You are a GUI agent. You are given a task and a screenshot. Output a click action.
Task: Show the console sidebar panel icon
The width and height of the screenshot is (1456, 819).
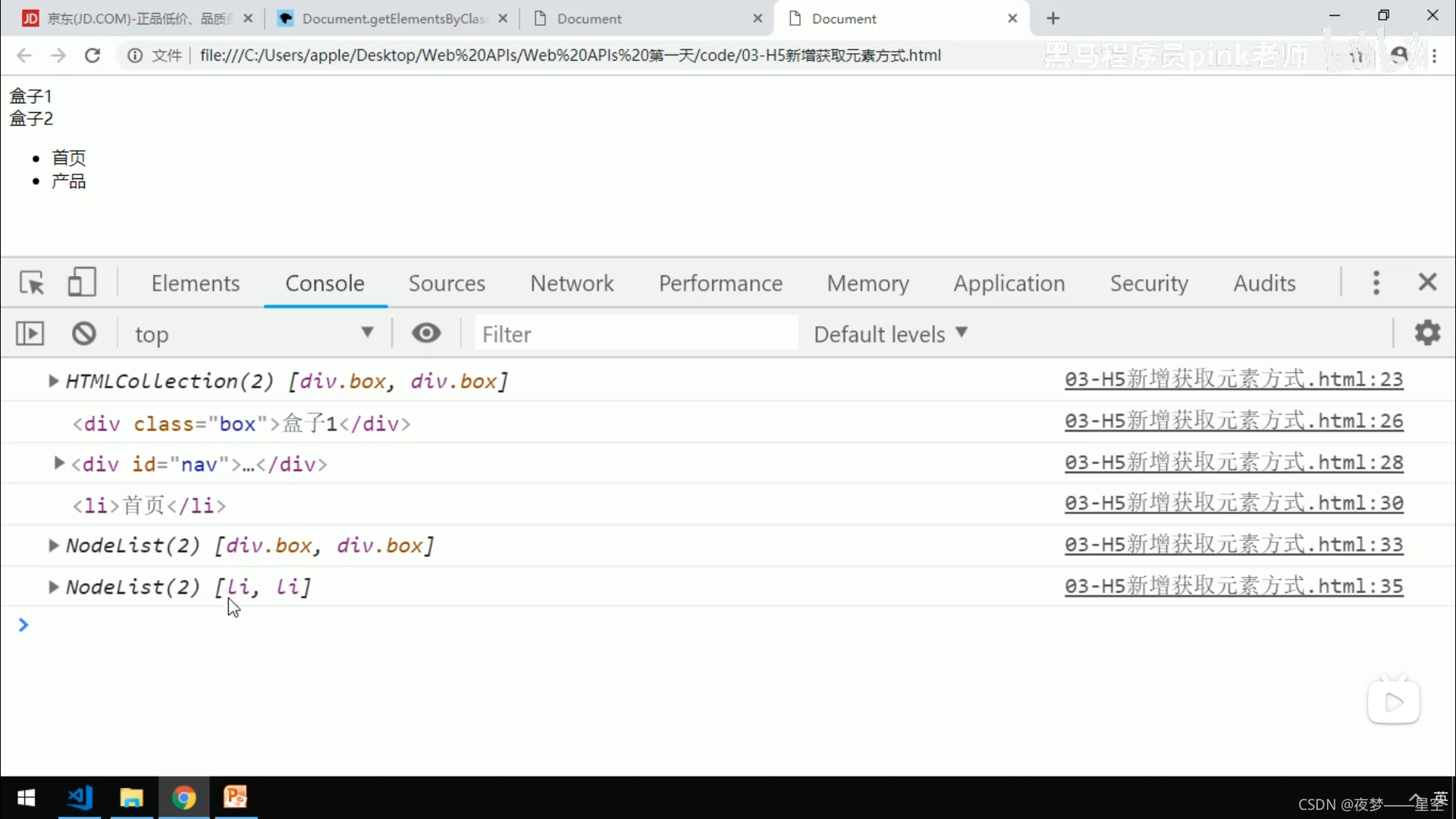30,334
